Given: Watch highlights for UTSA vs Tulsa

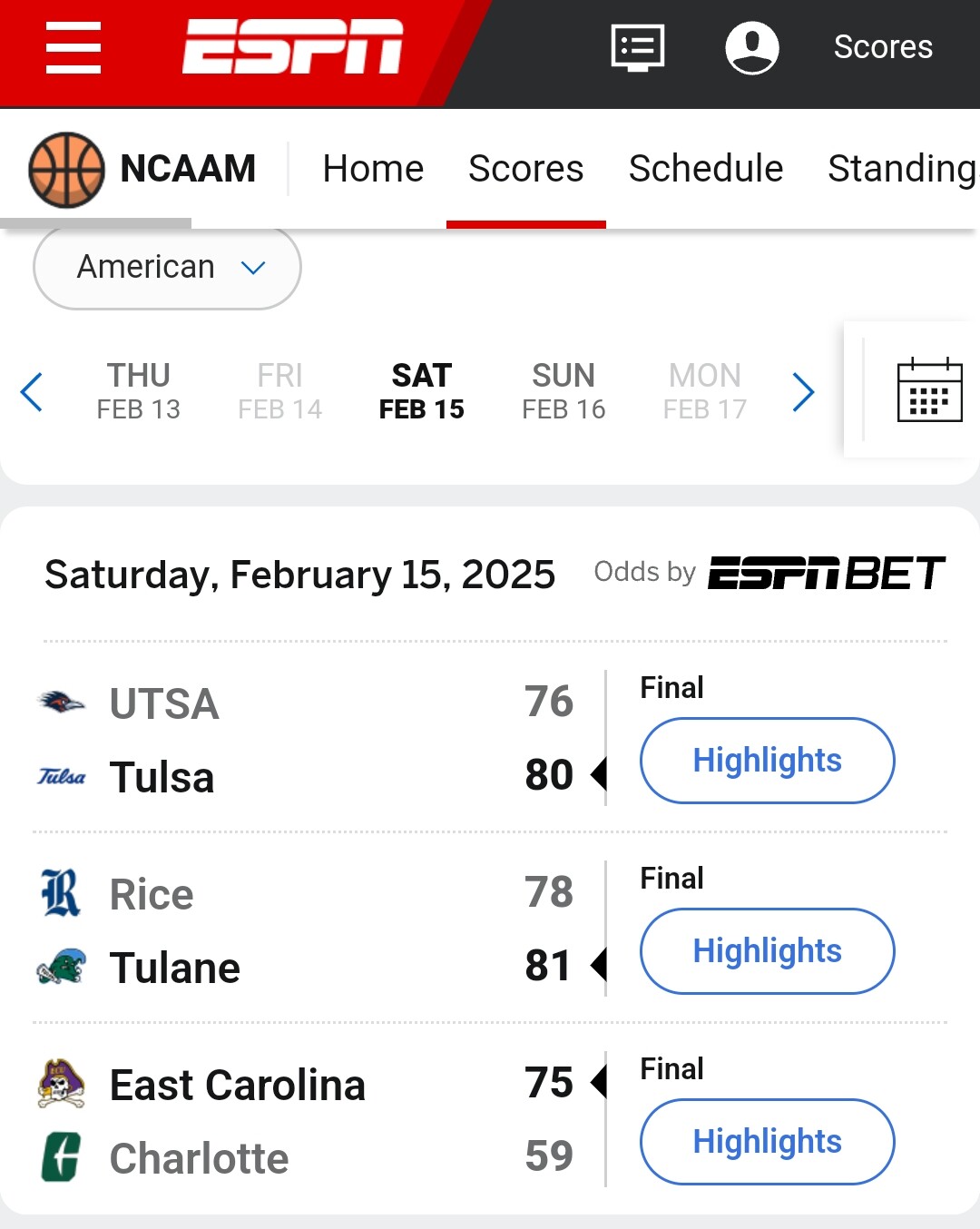Looking at the screenshot, I should (x=767, y=761).
